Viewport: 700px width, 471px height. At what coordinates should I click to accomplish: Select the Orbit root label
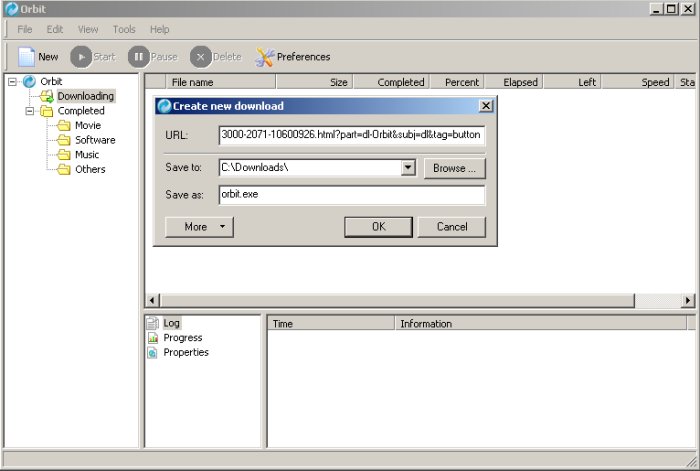51,81
